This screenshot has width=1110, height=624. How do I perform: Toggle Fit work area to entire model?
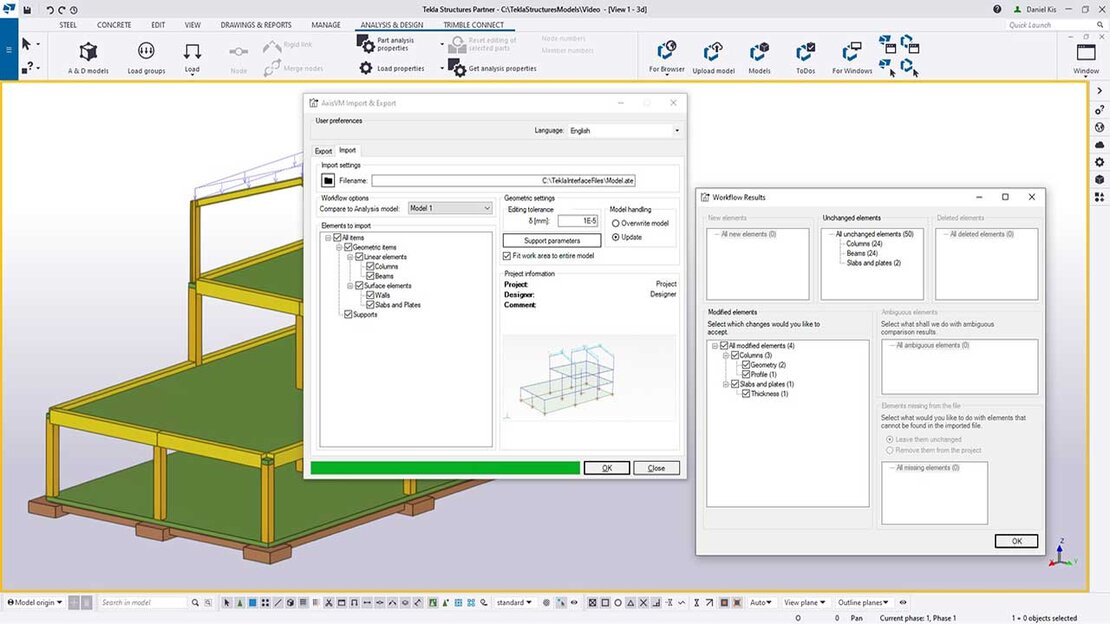coord(507,256)
